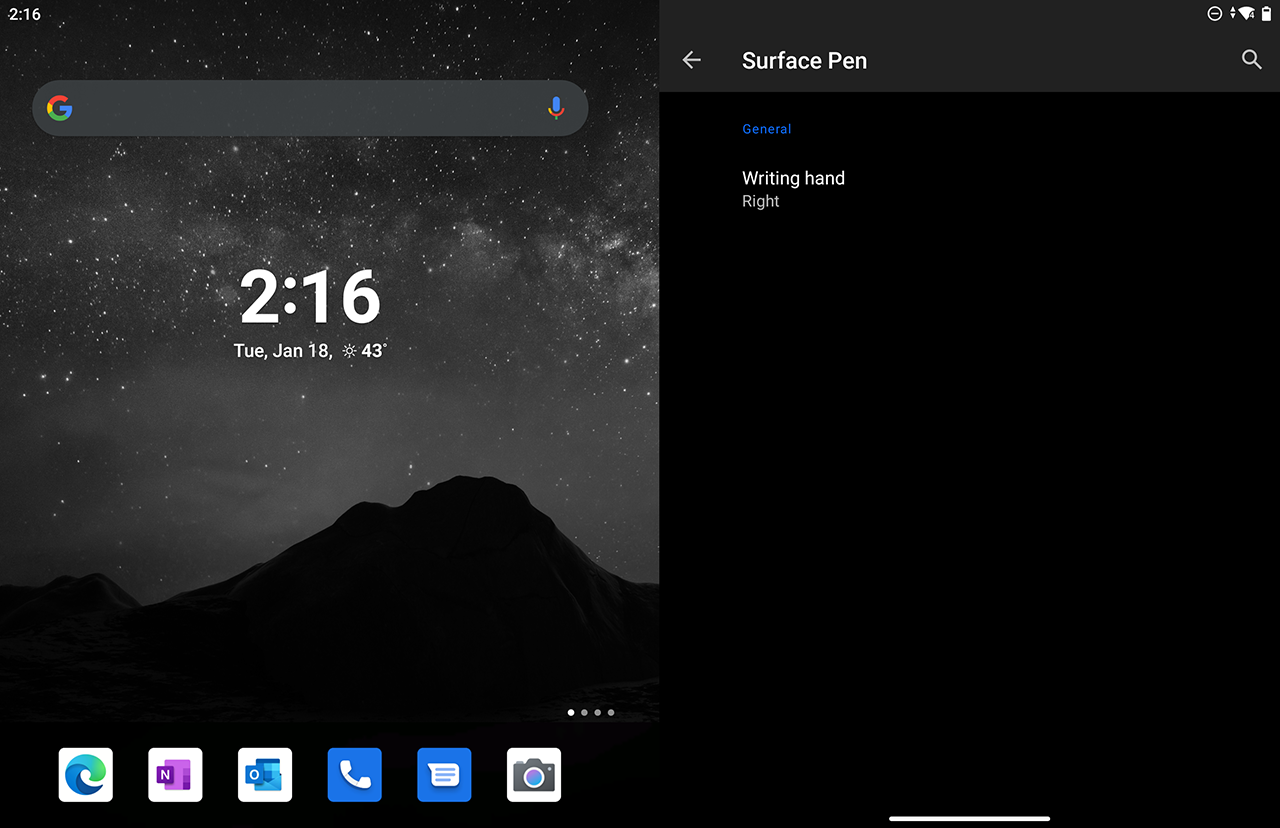Launch the OneNote app from dock
Image resolution: width=1280 pixels, height=828 pixels.
[175, 775]
